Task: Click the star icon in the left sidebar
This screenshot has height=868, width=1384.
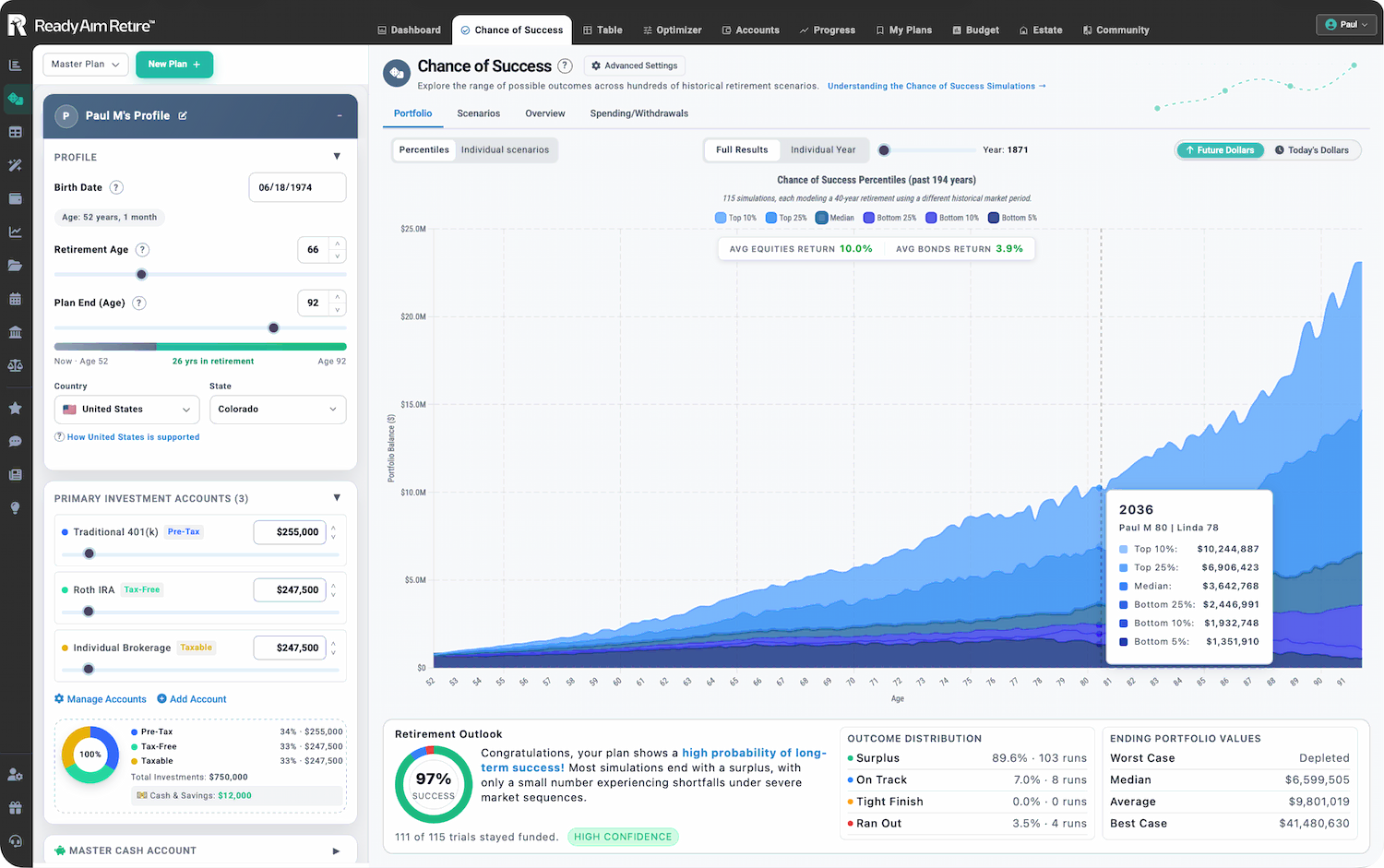Action: point(16,408)
